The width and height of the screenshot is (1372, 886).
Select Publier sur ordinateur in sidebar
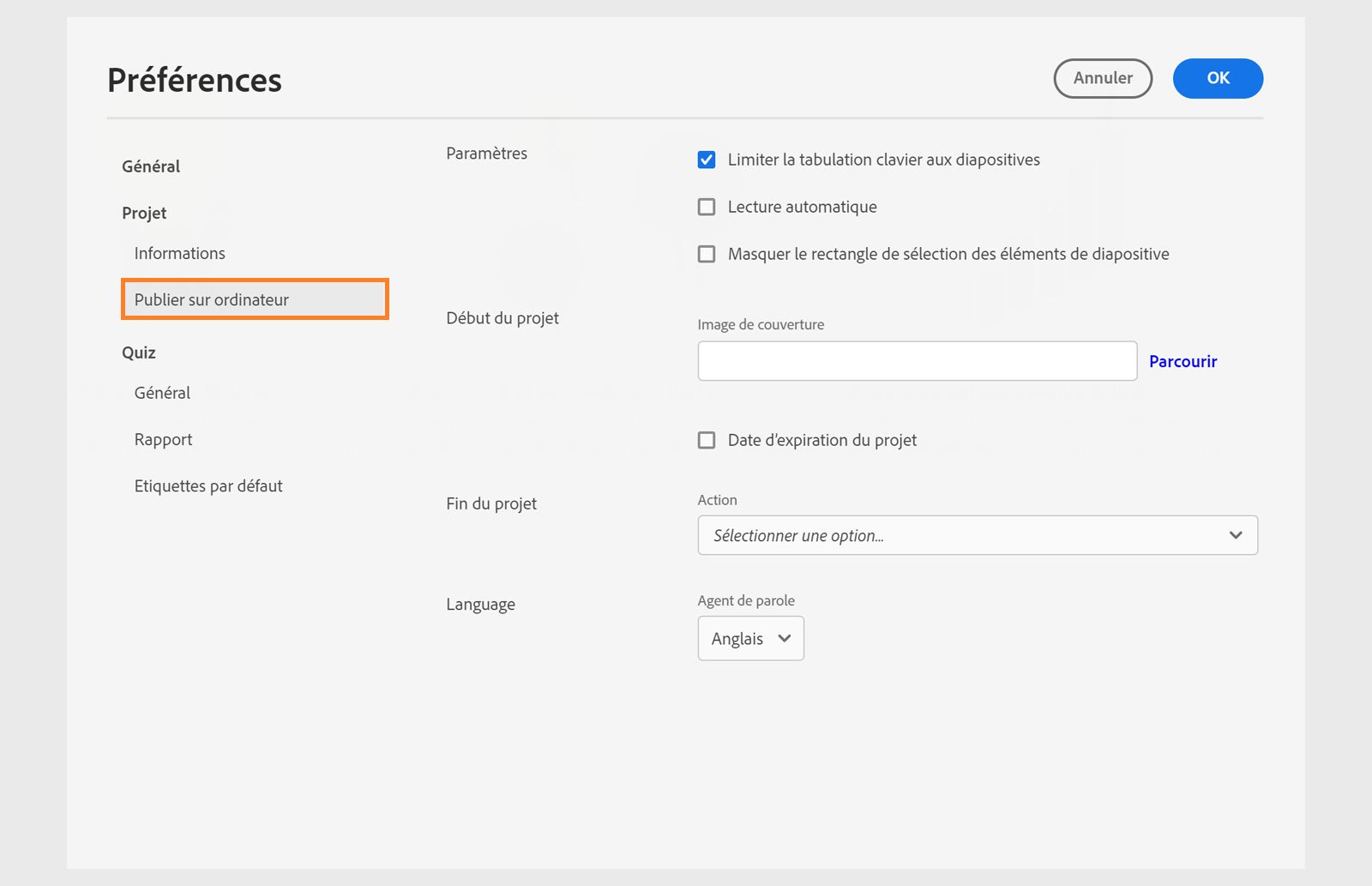coord(212,299)
